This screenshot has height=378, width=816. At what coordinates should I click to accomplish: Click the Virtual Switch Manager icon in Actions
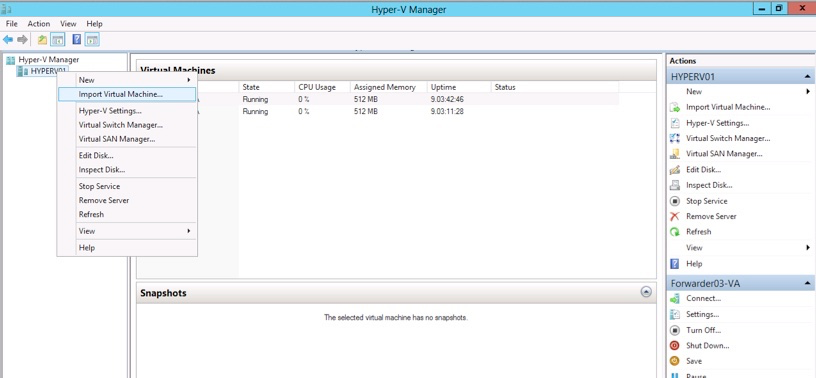point(675,138)
